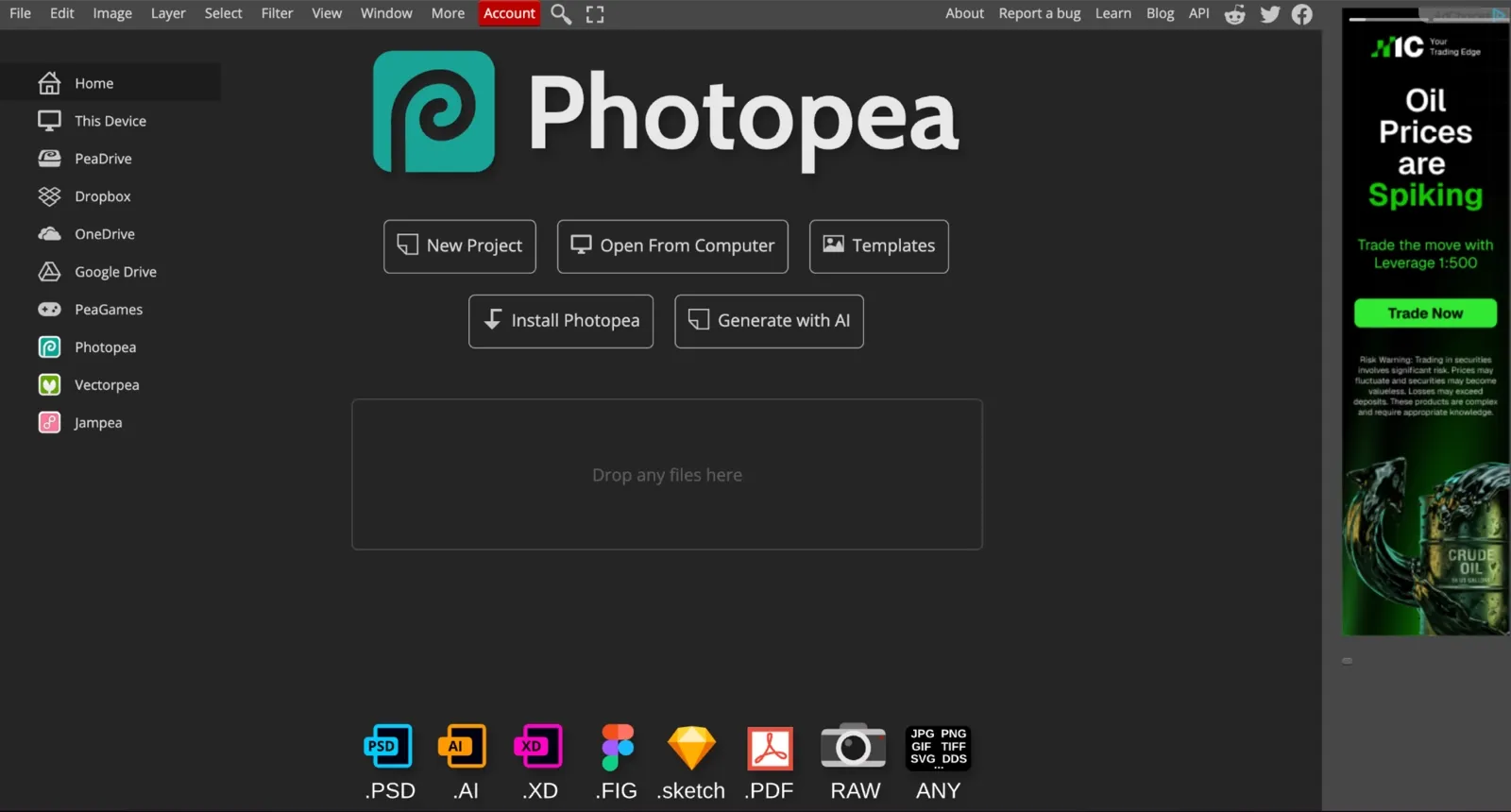This screenshot has width=1511, height=812.
Task: Click the Vectorpea green icon
Action: 49,385
